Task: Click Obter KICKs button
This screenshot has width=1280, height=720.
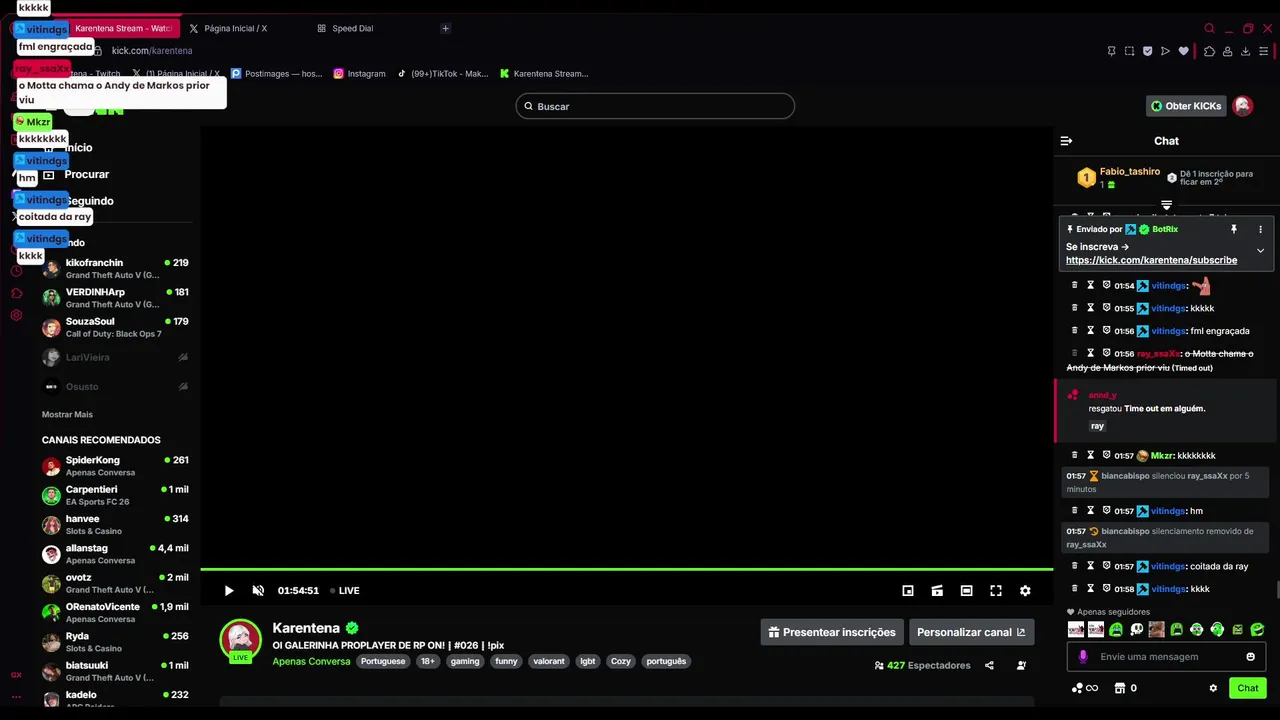Action: (x=1186, y=106)
